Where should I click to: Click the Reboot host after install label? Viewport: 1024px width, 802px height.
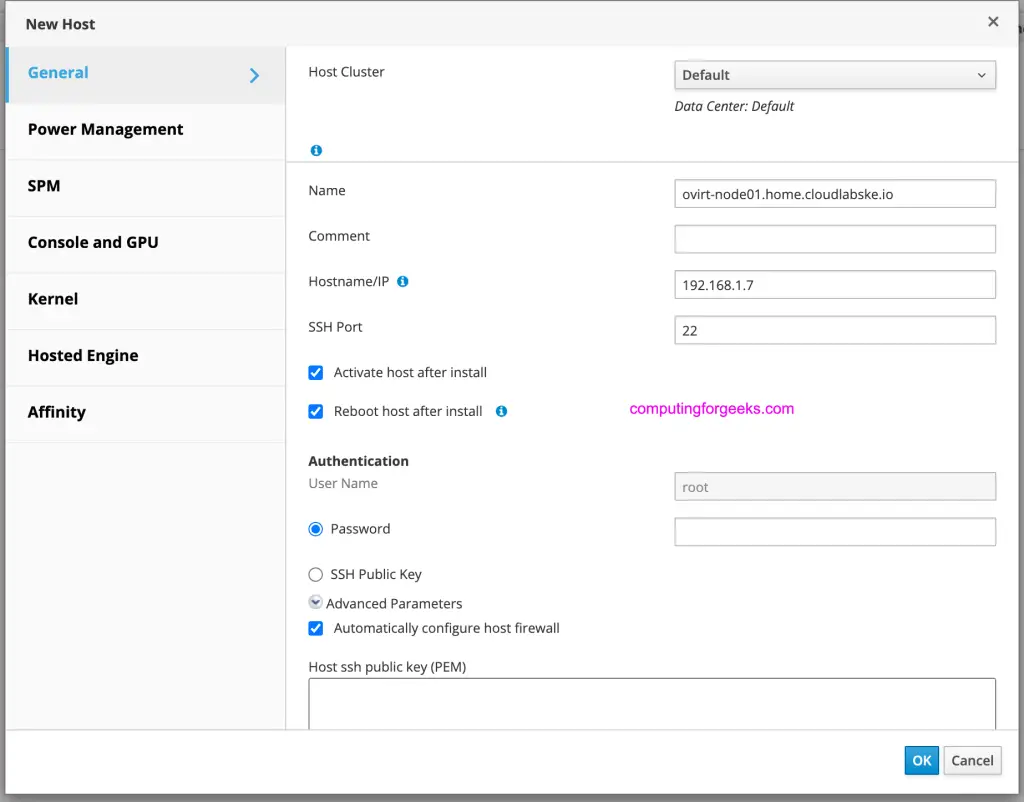(x=408, y=411)
